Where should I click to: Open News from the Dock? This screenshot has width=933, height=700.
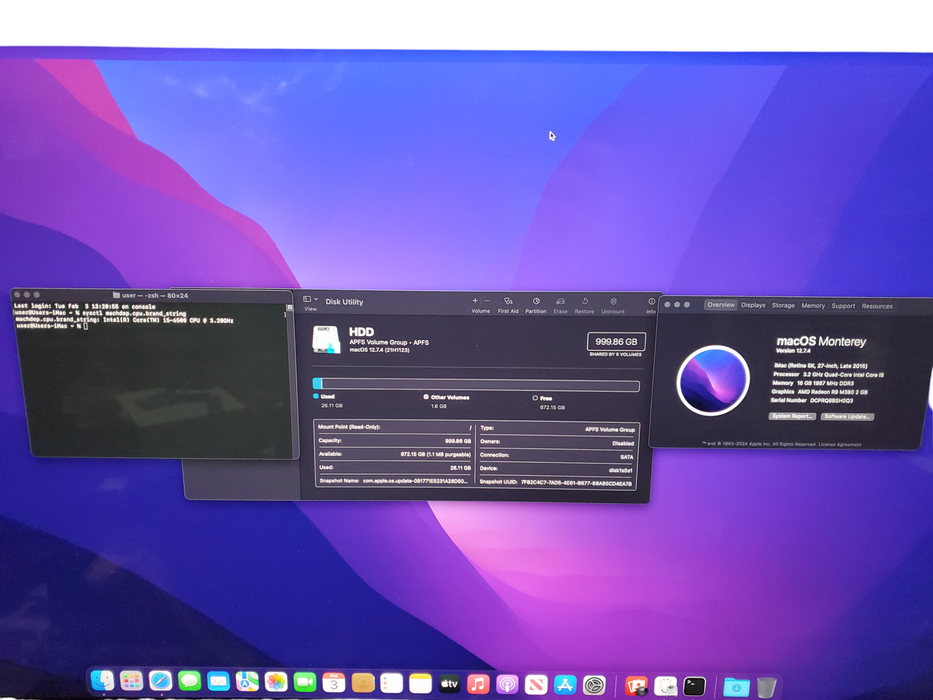point(536,685)
